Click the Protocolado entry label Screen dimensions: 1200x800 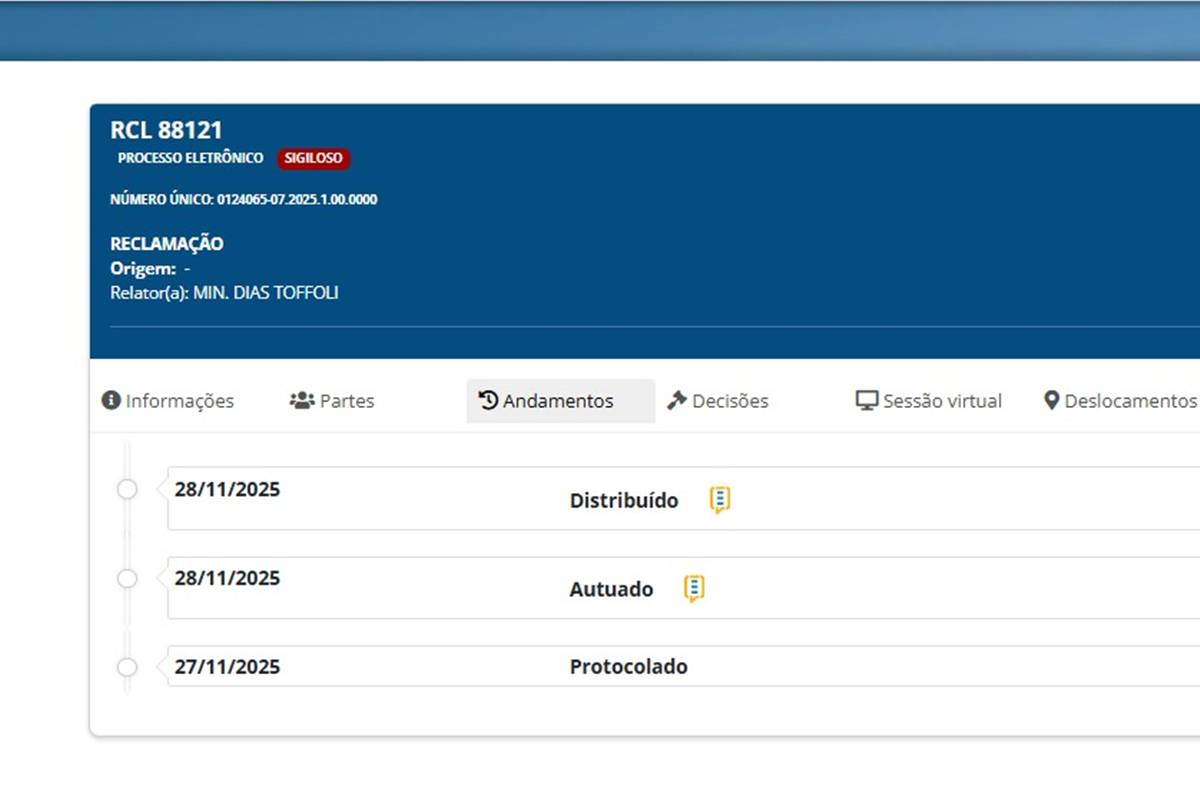click(628, 667)
